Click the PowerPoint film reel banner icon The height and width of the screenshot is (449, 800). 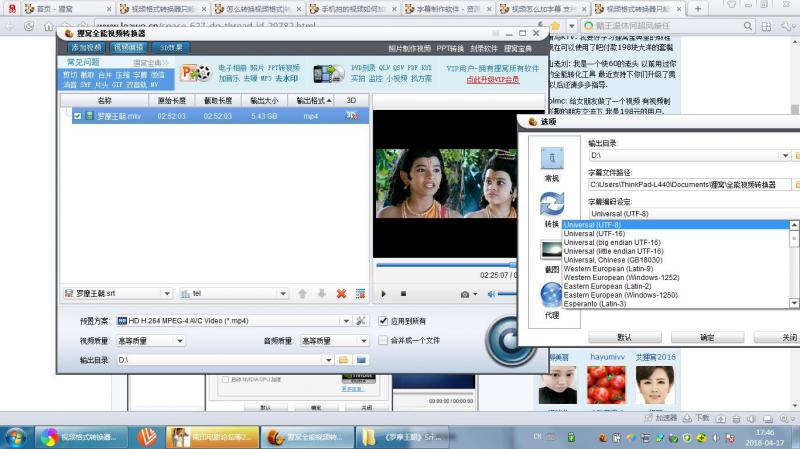coord(196,73)
